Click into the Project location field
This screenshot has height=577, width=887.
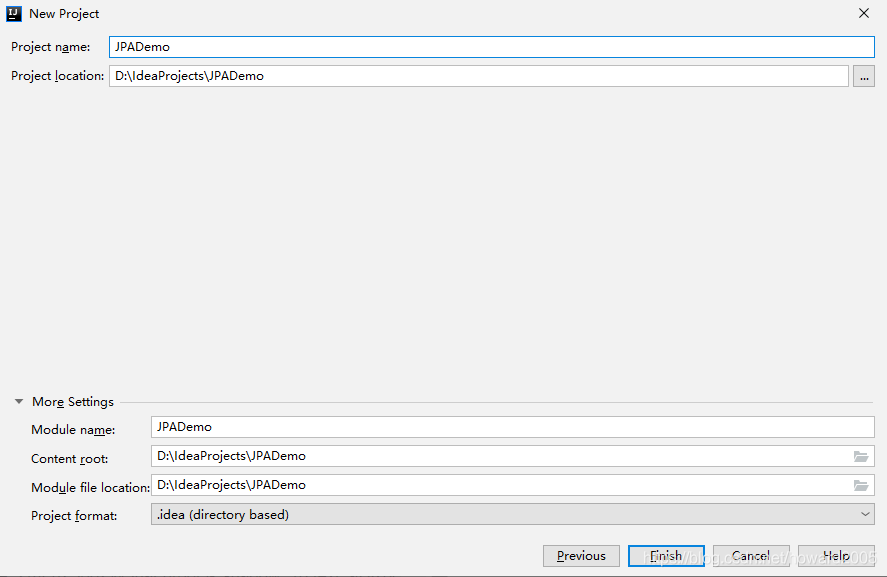(x=479, y=76)
